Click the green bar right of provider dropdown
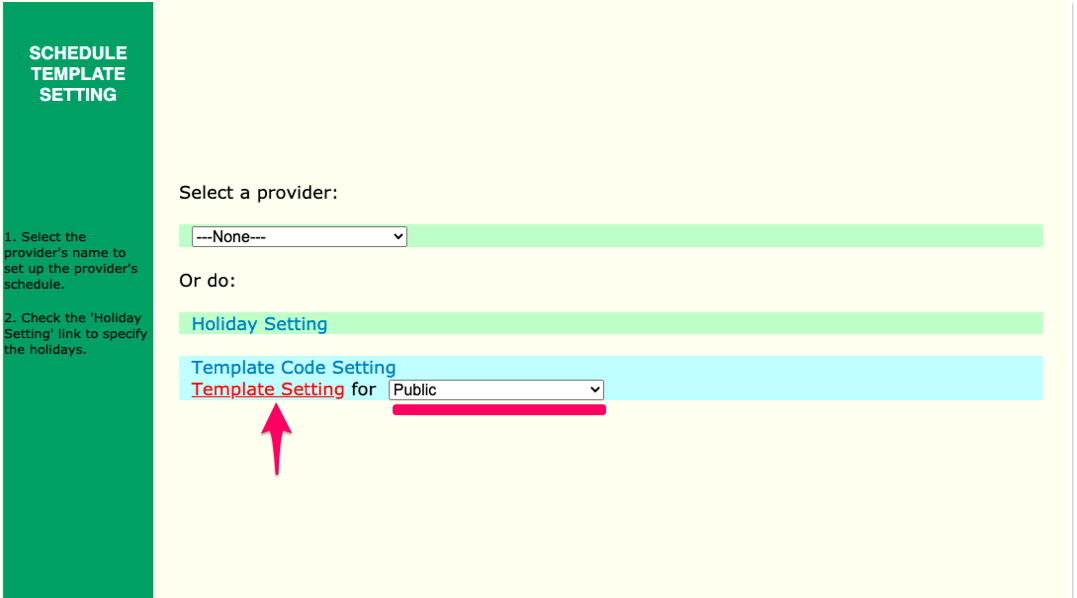1077x598 pixels. coord(720,236)
